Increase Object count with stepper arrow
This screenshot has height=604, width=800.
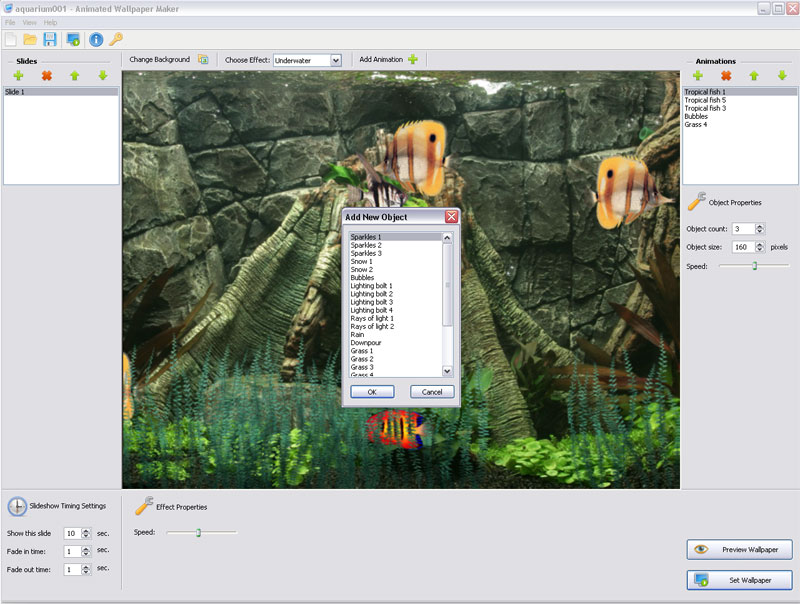[x=760, y=226]
